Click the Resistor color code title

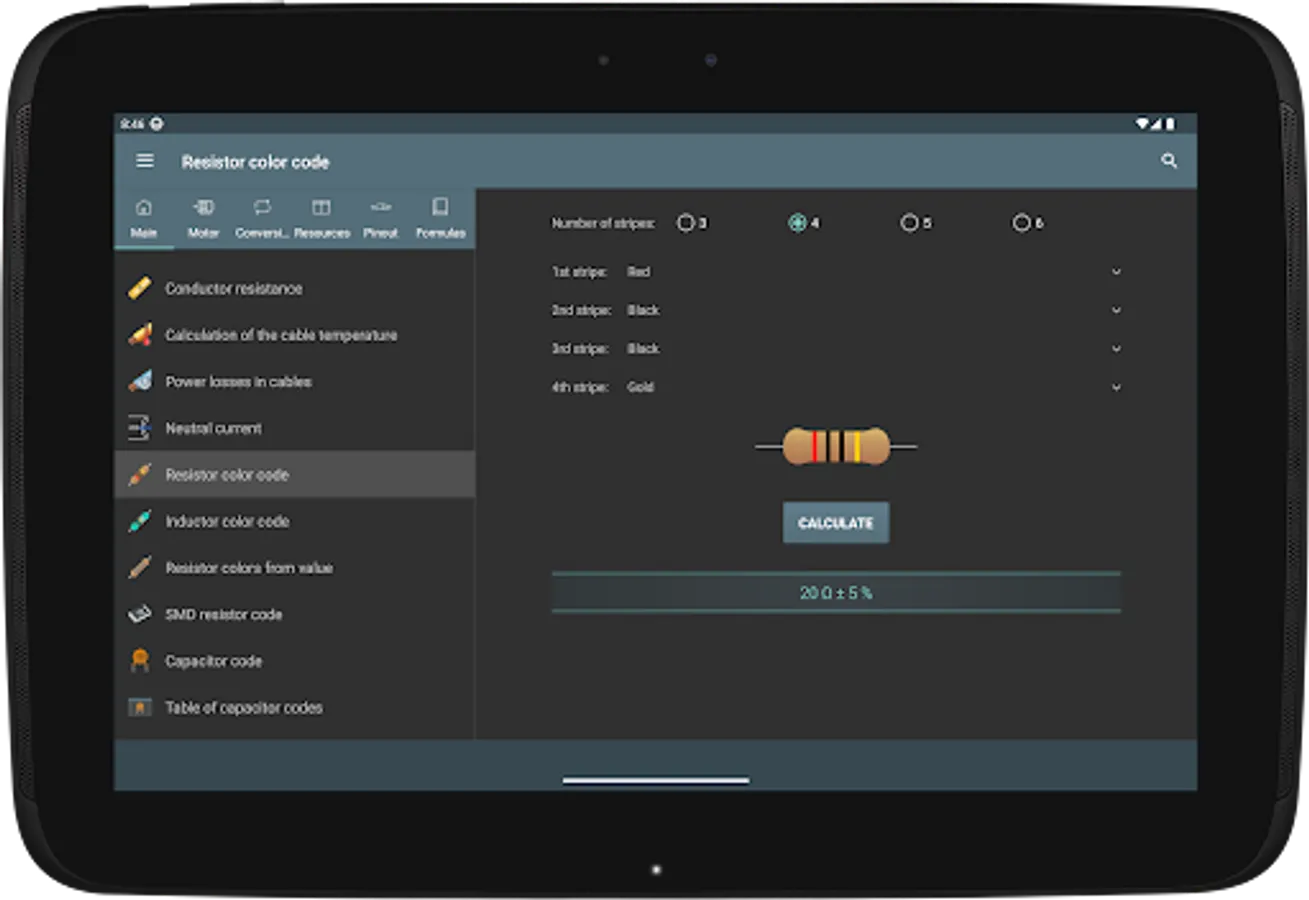pyautogui.click(x=255, y=162)
